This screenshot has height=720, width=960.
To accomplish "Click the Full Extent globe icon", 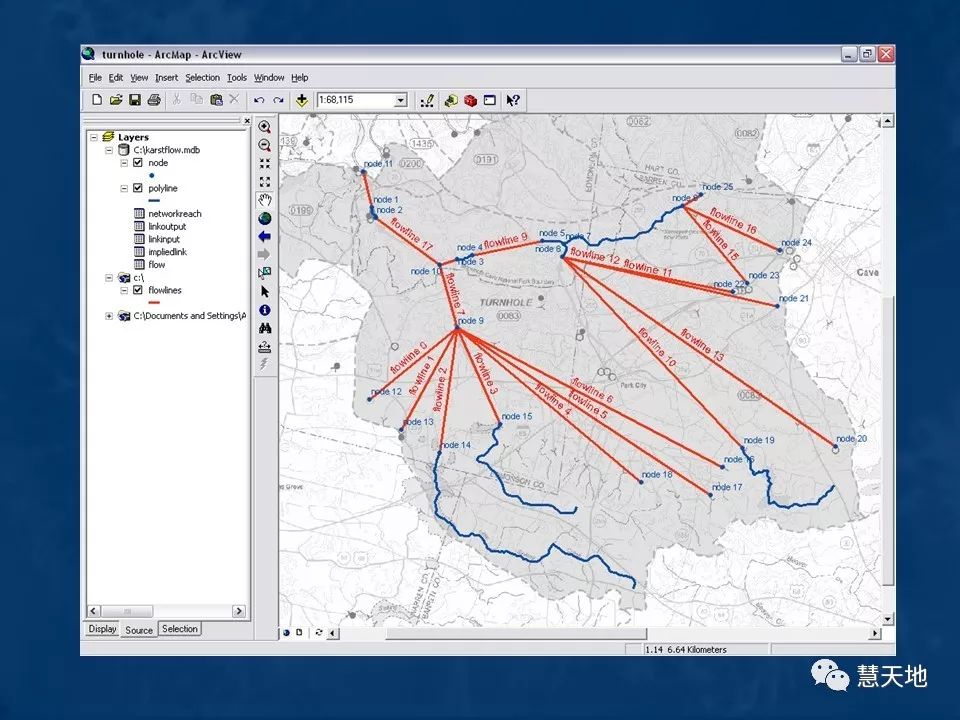I will coord(265,218).
